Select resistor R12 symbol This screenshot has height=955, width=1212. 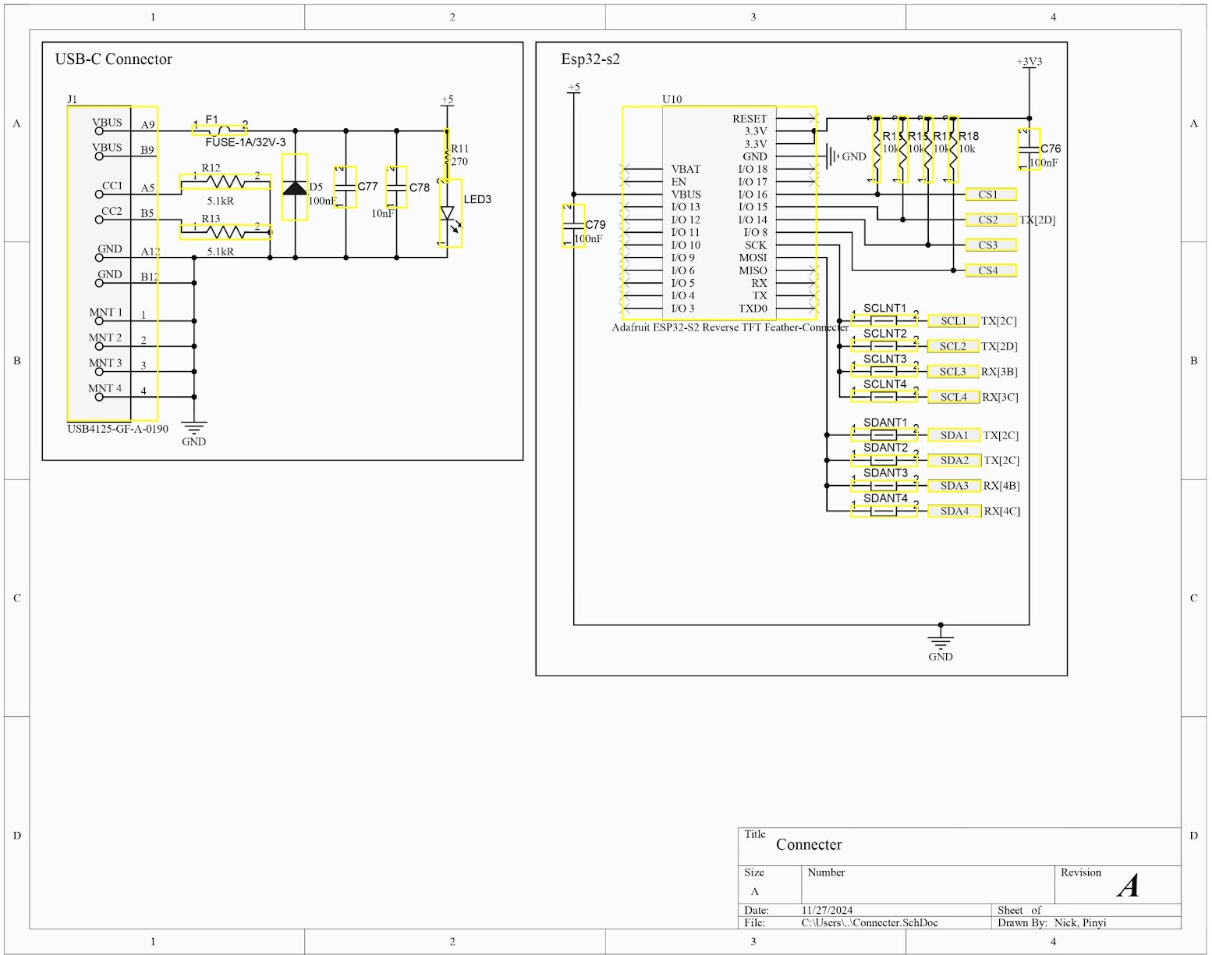225,182
